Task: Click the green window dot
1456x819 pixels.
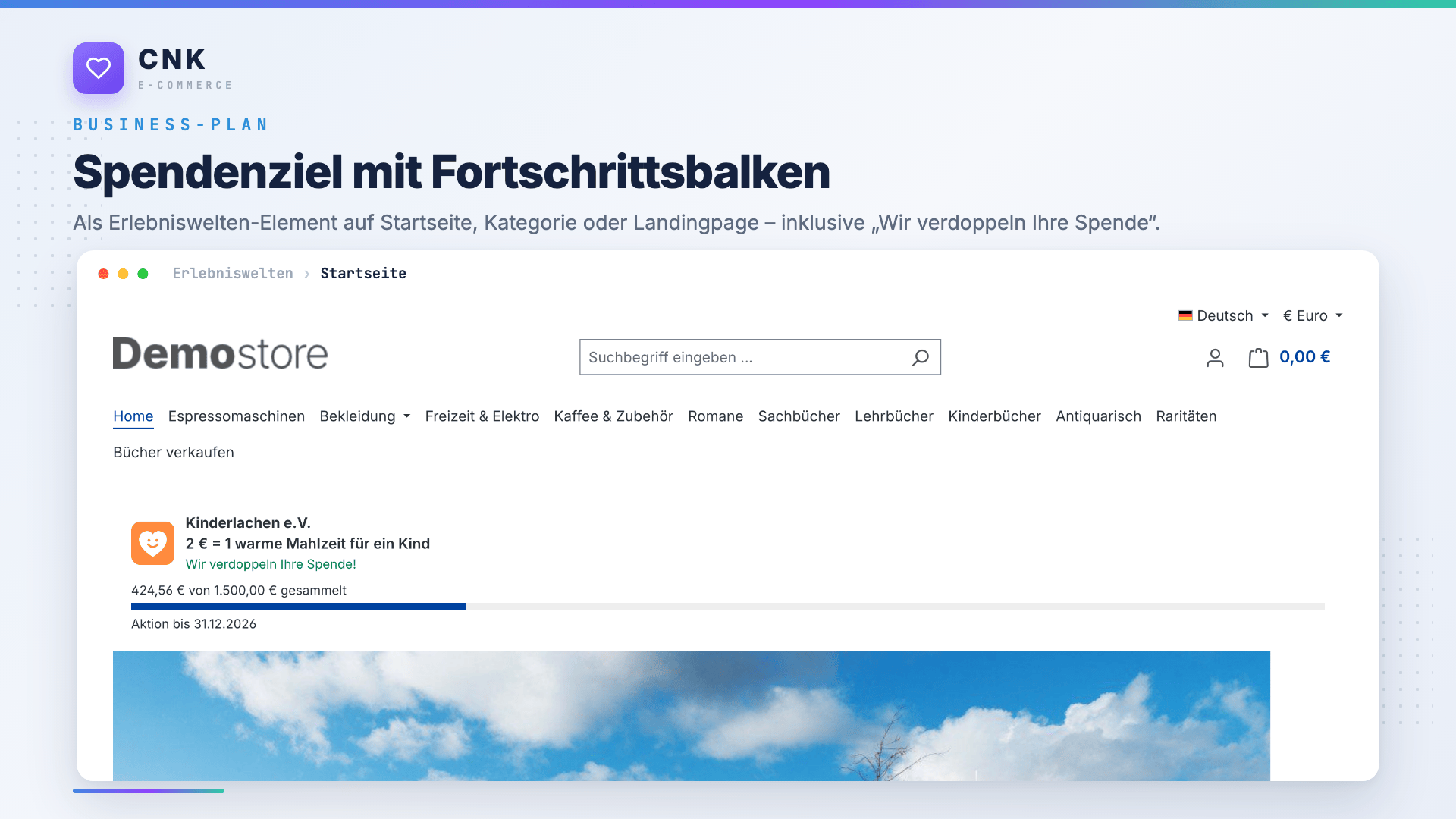Action: tap(143, 274)
